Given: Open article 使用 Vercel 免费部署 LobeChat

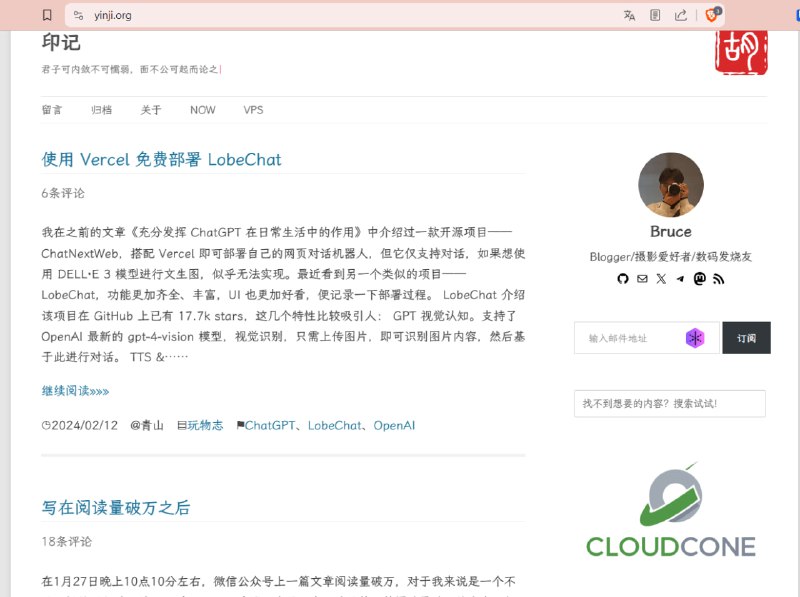Looking at the screenshot, I should tap(160, 159).
